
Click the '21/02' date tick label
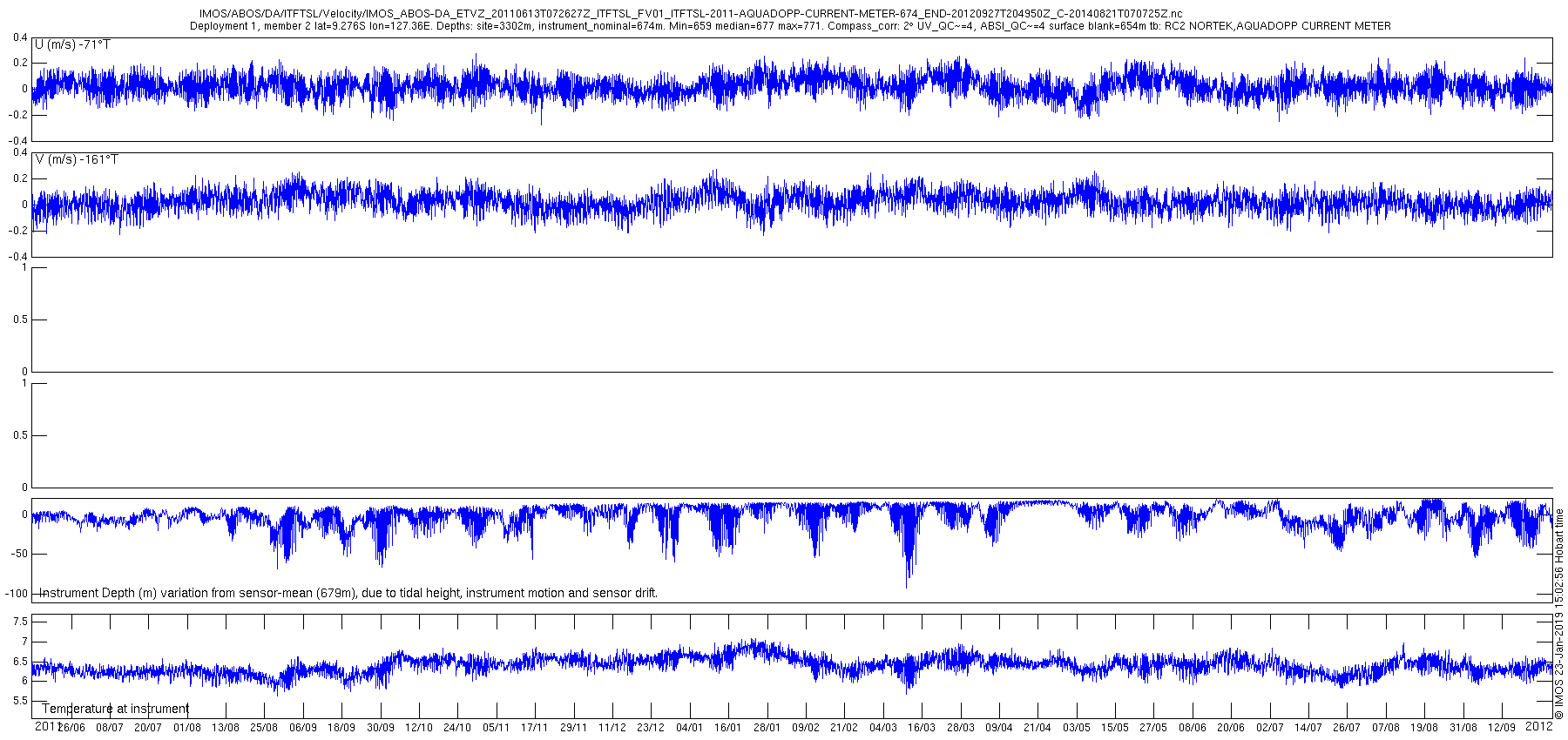click(844, 728)
